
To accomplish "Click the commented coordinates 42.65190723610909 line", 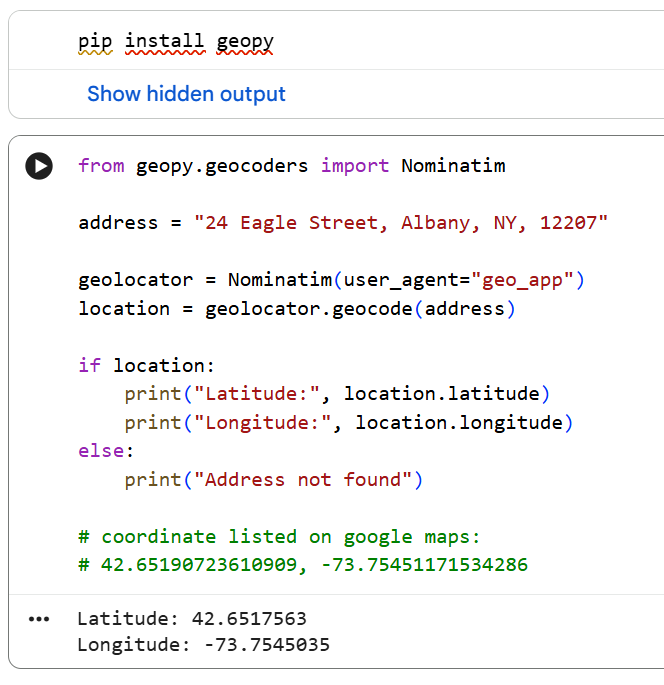I will click(303, 565).
